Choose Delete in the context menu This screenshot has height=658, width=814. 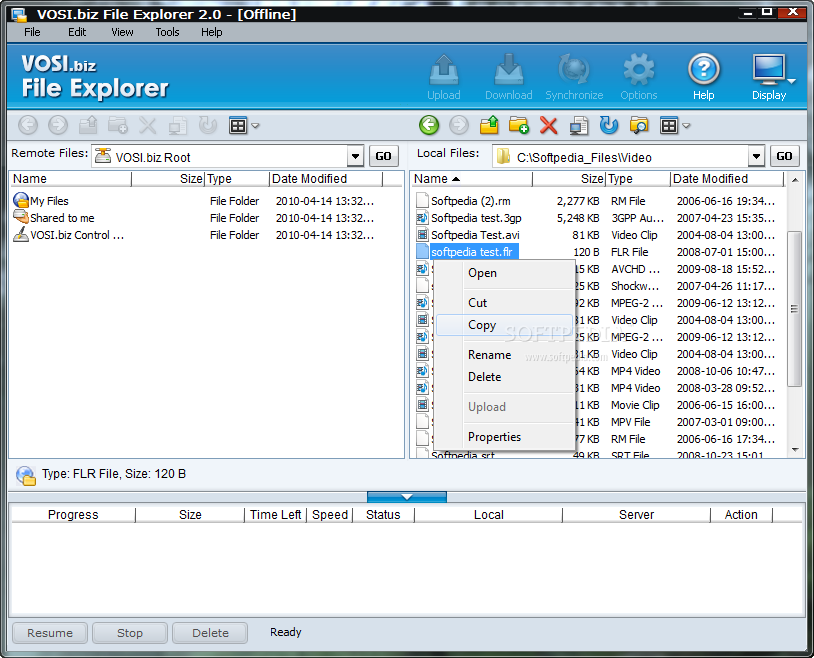[504, 377]
